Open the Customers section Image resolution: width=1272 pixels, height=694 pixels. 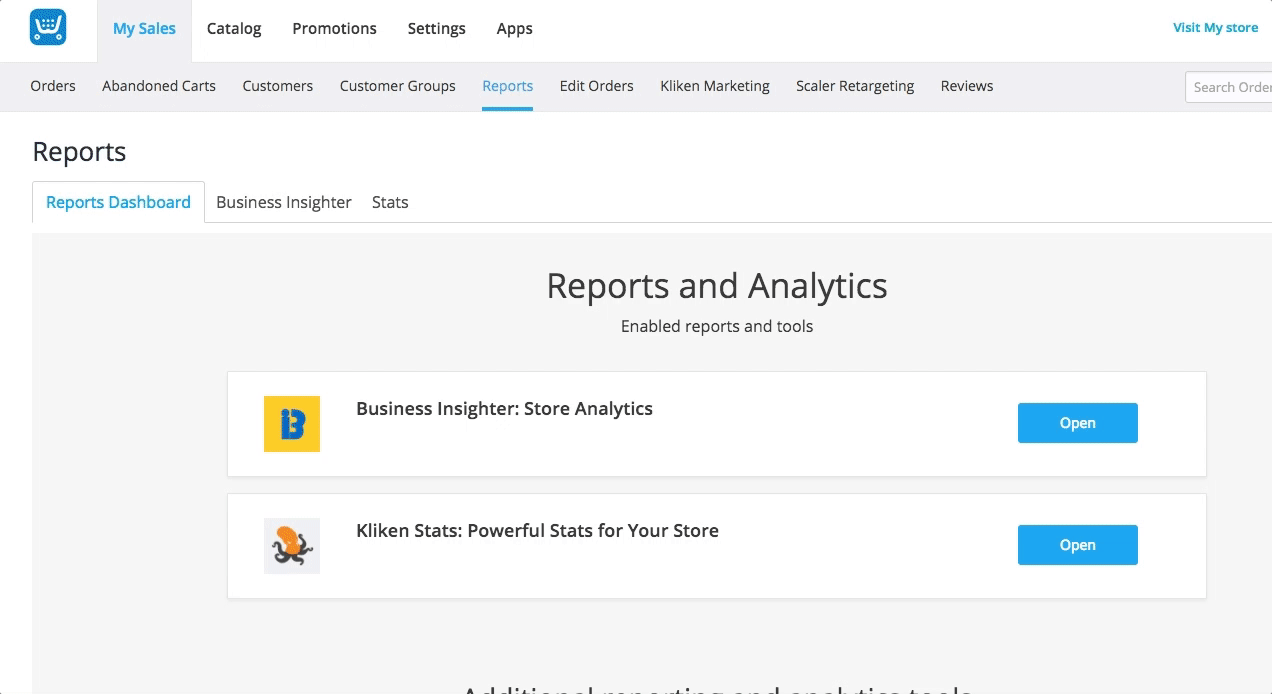tap(278, 86)
